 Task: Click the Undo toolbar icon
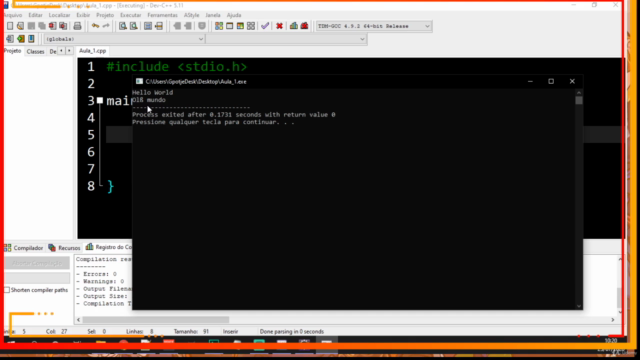coord(95,26)
